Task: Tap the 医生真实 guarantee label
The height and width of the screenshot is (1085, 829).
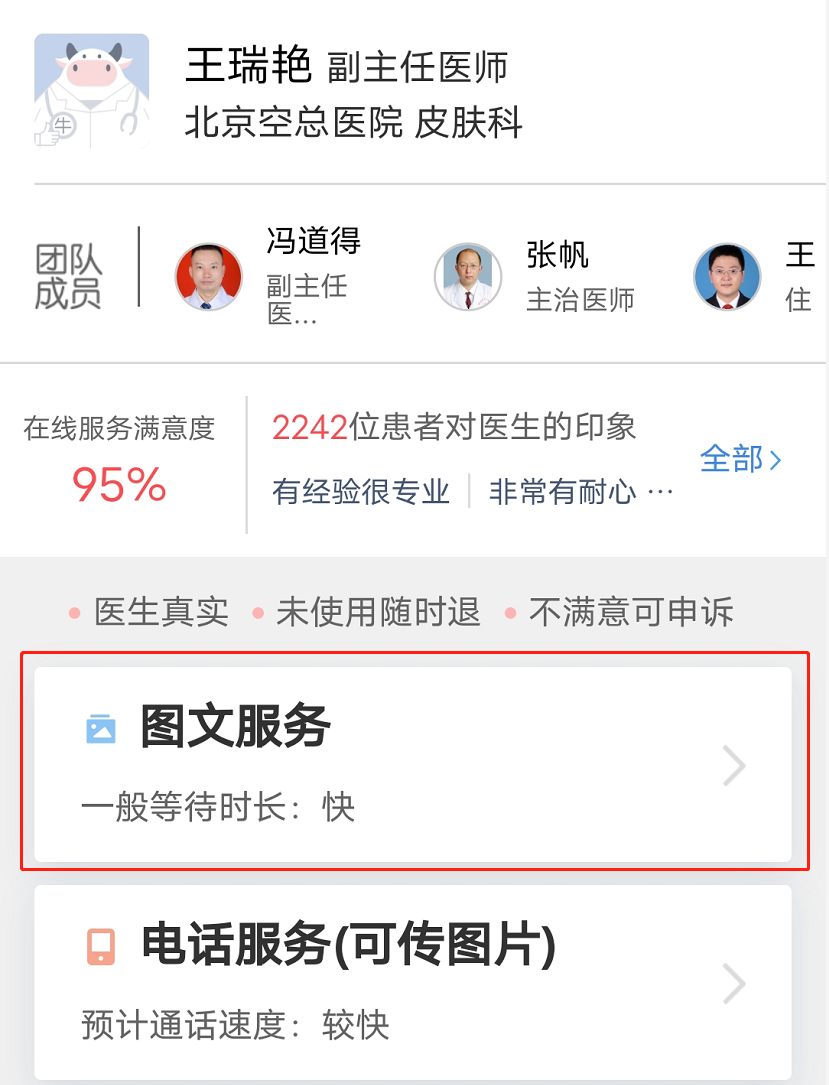Action: (x=161, y=612)
